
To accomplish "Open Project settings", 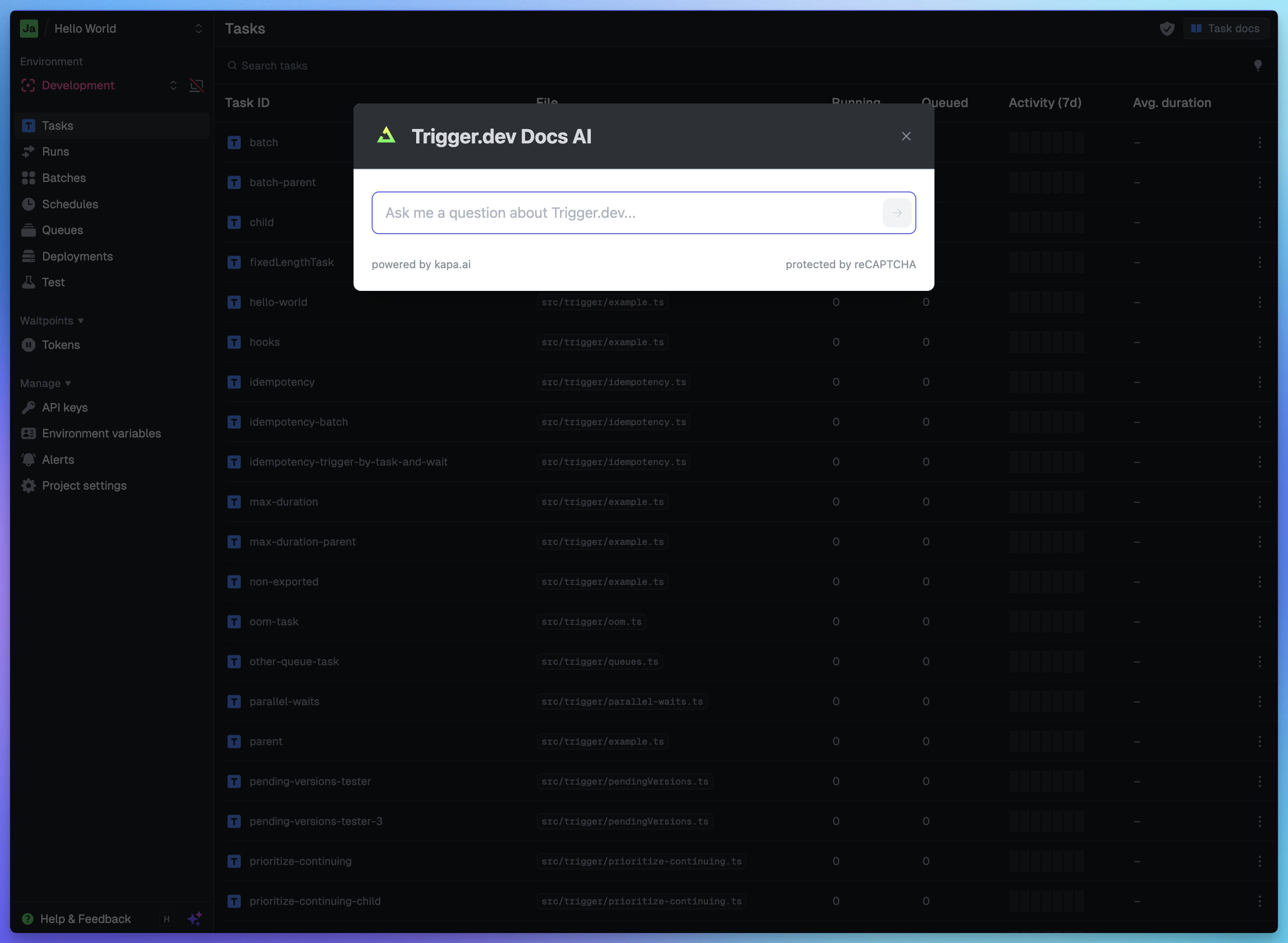I will click(x=113, y=486).
